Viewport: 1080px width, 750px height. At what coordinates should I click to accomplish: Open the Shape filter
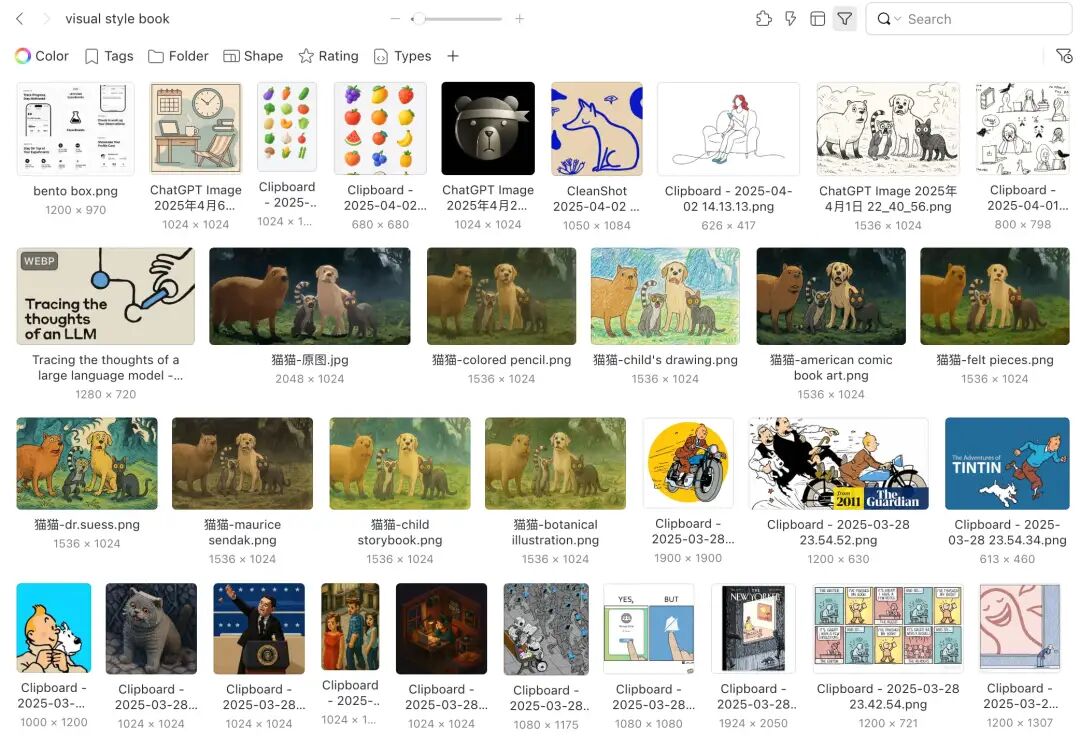(x=253, y=56)
